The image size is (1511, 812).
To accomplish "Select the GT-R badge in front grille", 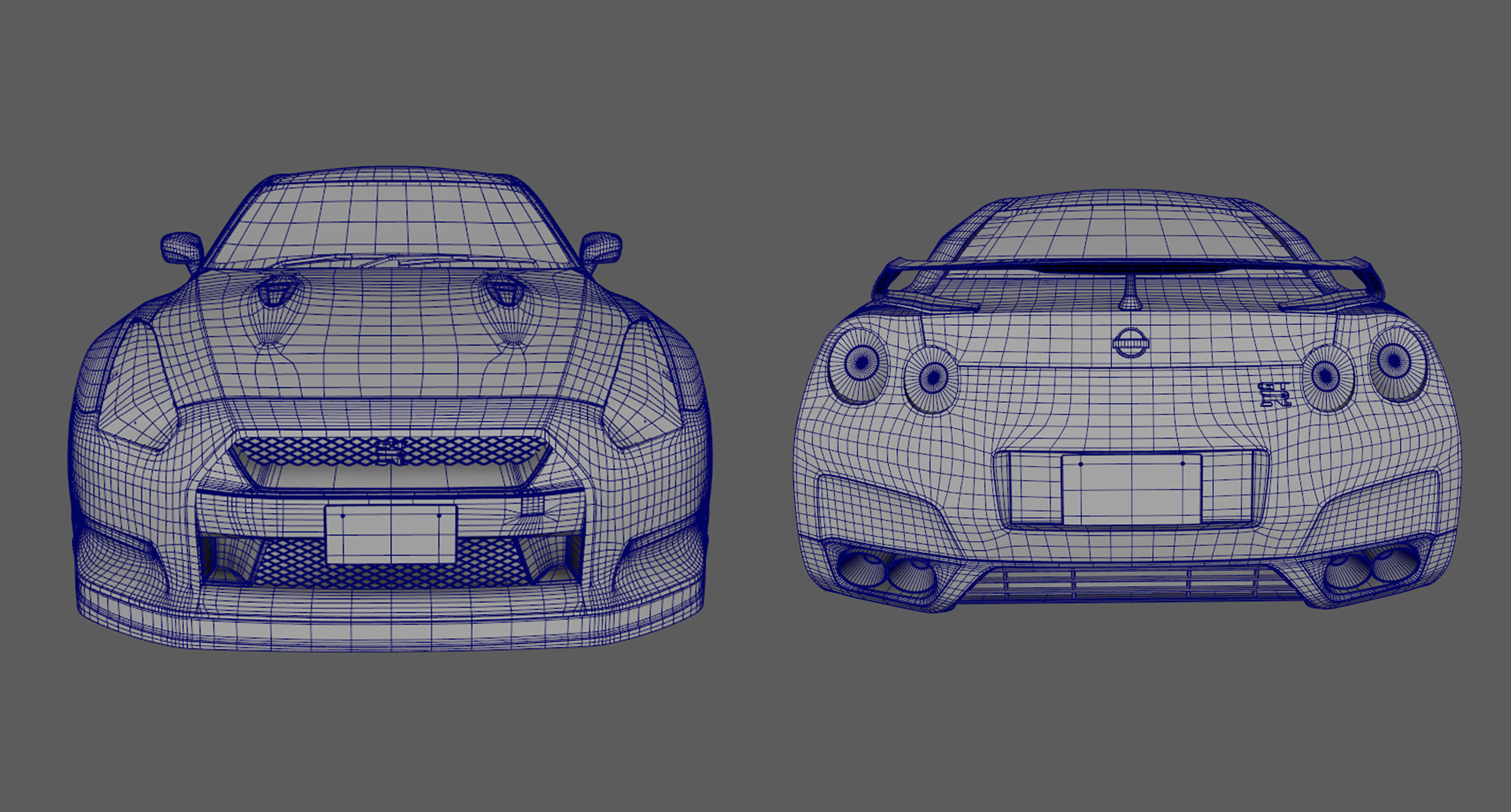I will coord(390,452).
